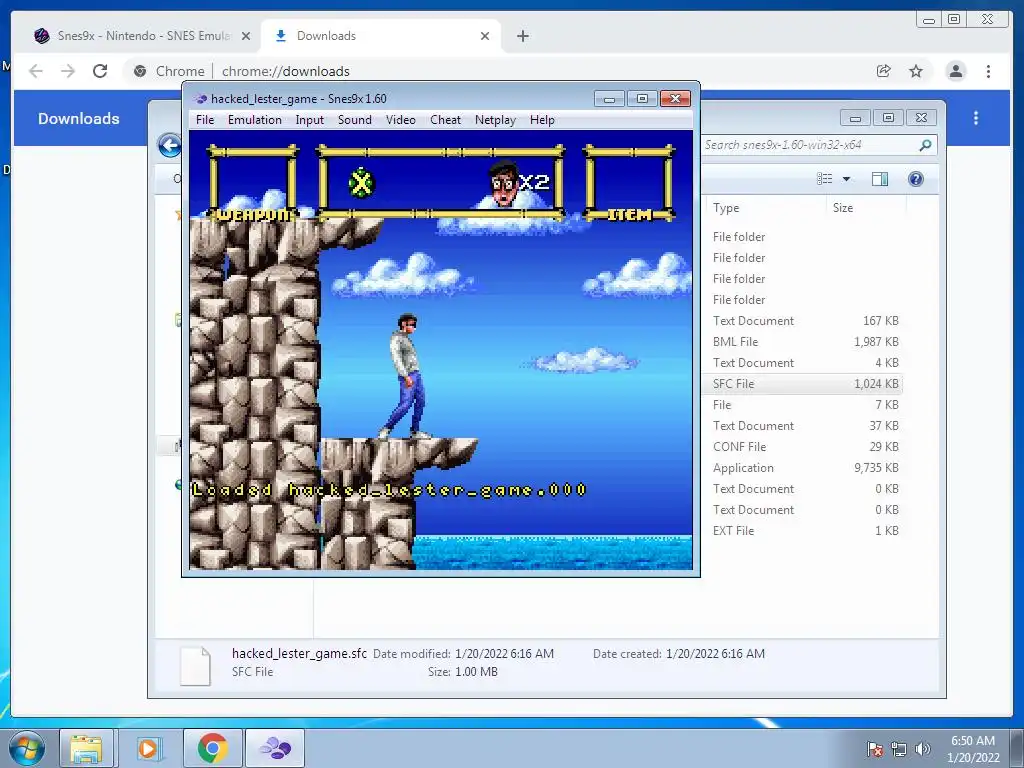Click the Snes9x window title bar icon
This screenshot has height=768, width=1024.
click(201, 99)
